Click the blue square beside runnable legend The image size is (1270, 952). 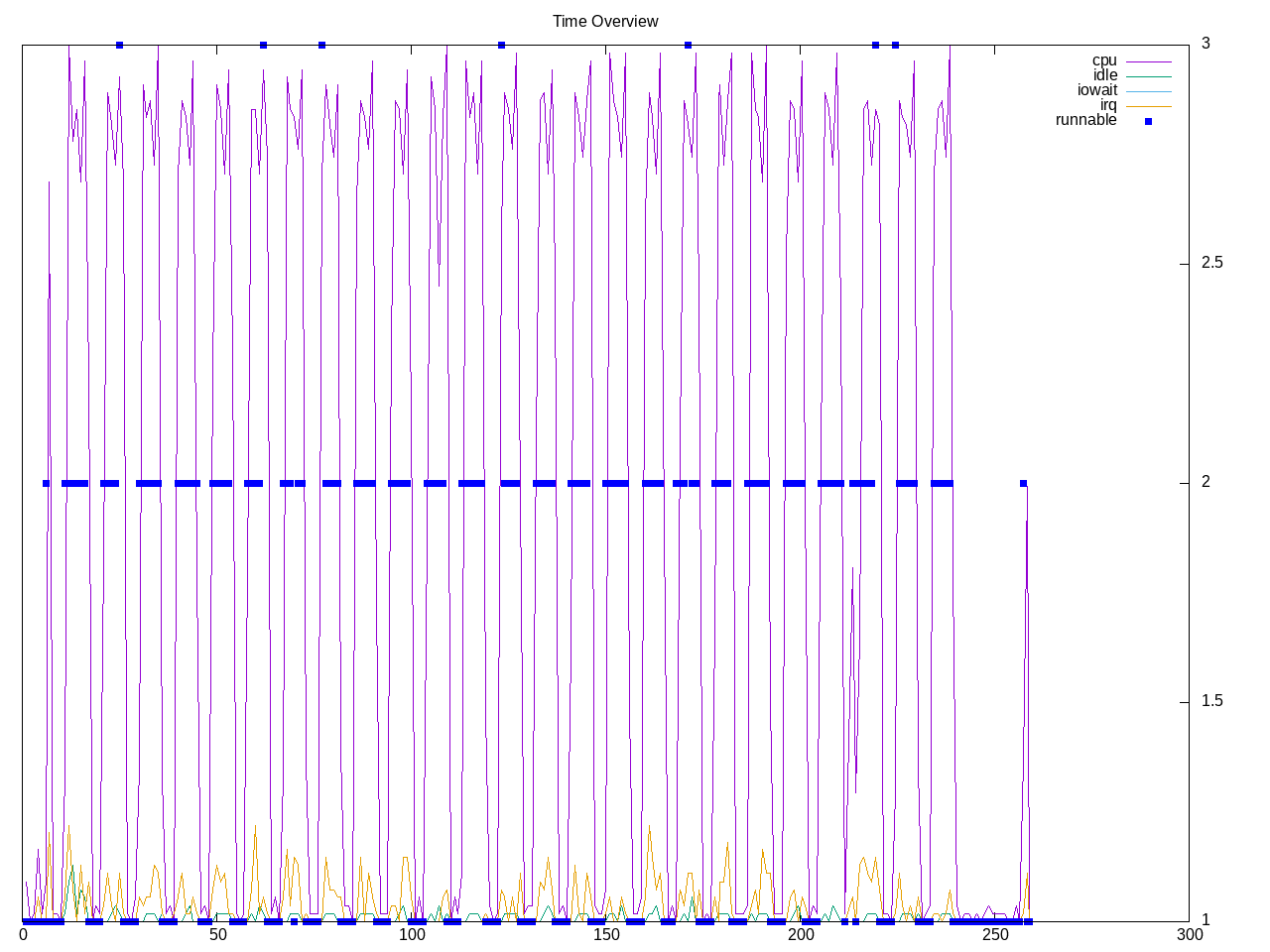point(1148,121)
